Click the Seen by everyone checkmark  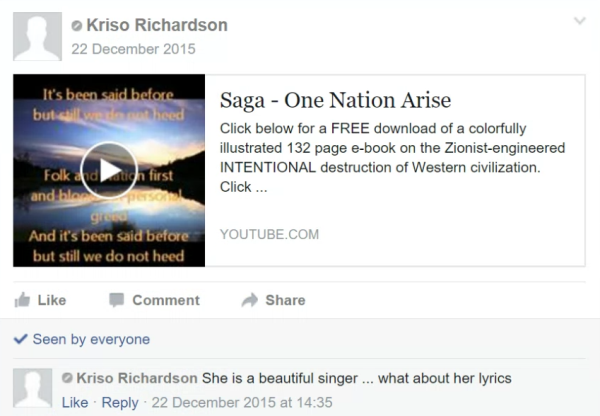20,339
